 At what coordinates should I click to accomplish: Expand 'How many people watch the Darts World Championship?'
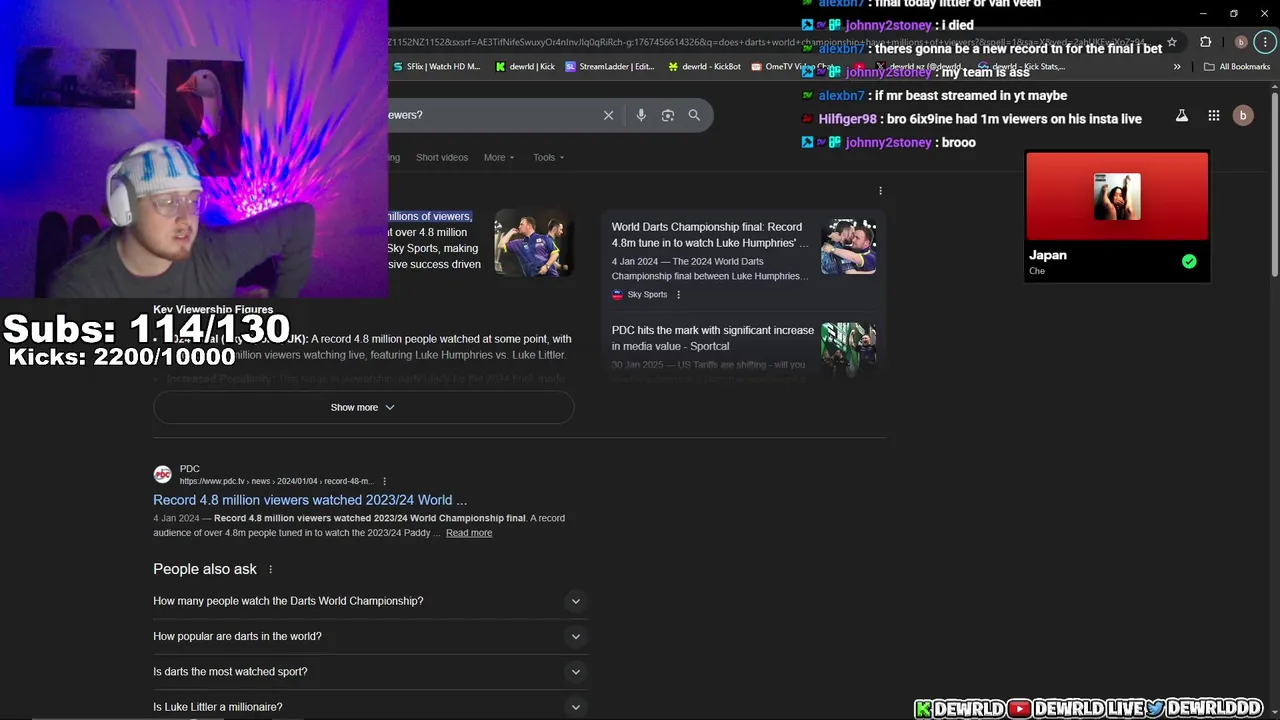coord(368,601)
